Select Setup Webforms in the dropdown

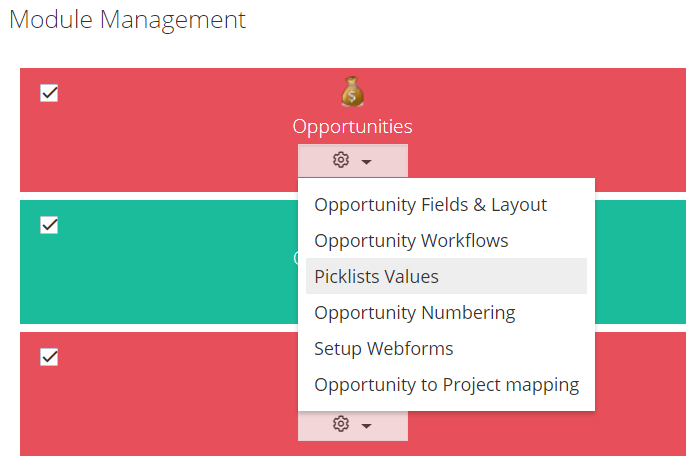(x=383, y=348)
